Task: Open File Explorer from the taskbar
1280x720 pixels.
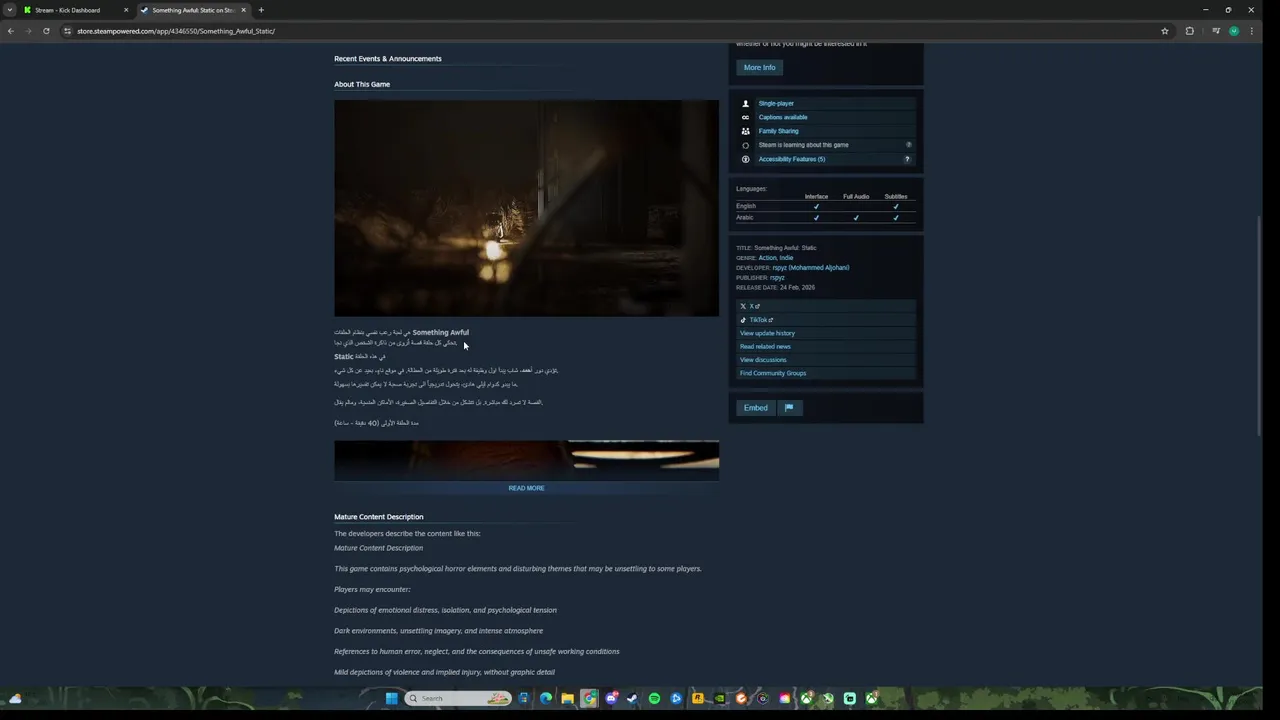Action: point(567,698)
